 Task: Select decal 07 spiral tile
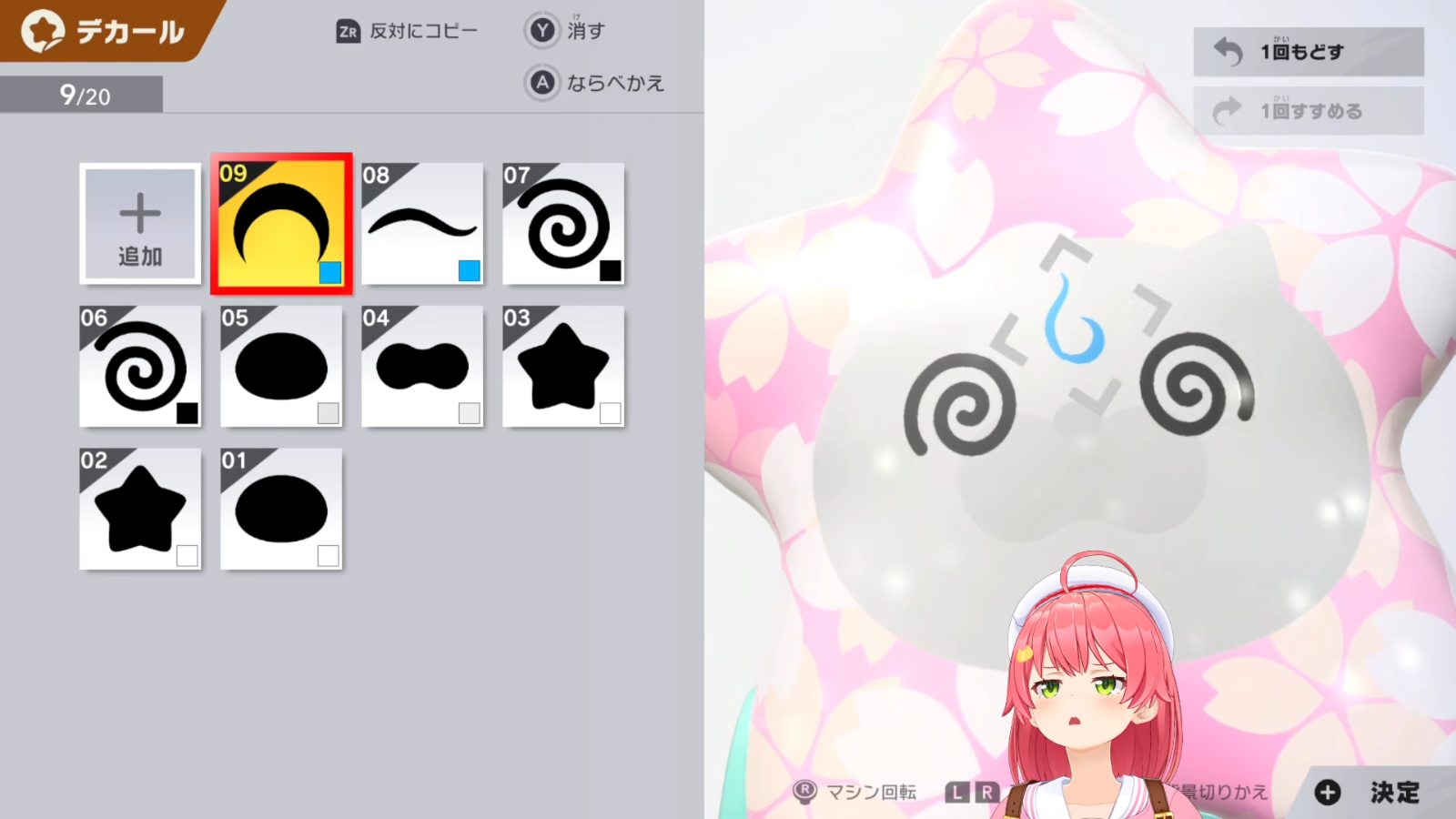click(x=563, y=224)
